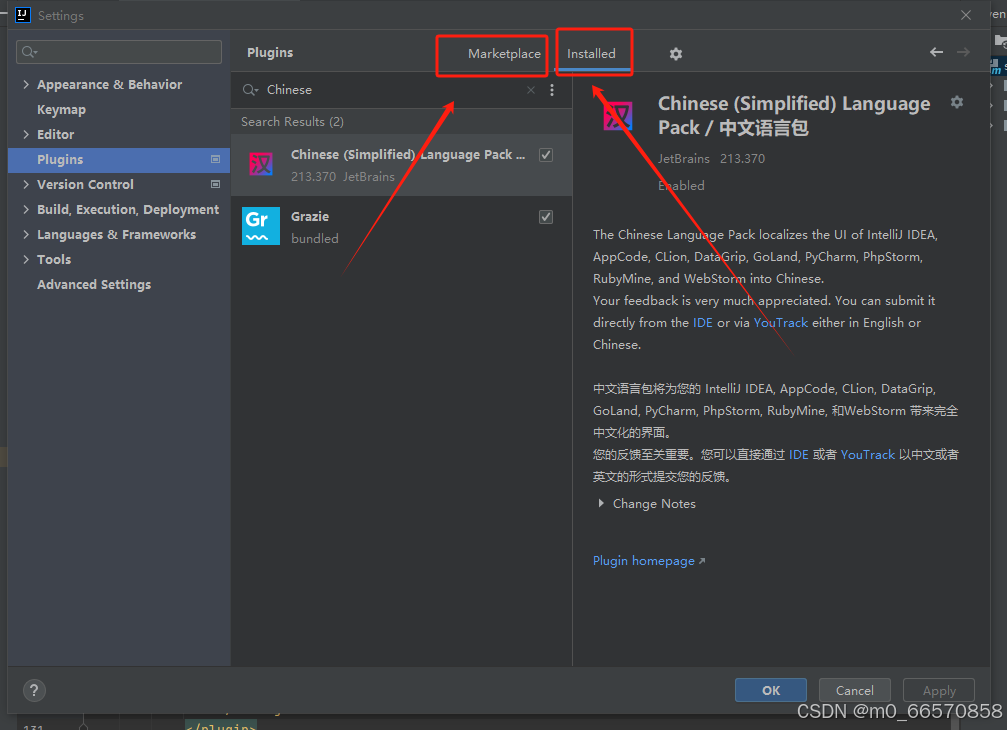
Task: Open the plugin detail gear menu
Action: click(x=957, y=102)
